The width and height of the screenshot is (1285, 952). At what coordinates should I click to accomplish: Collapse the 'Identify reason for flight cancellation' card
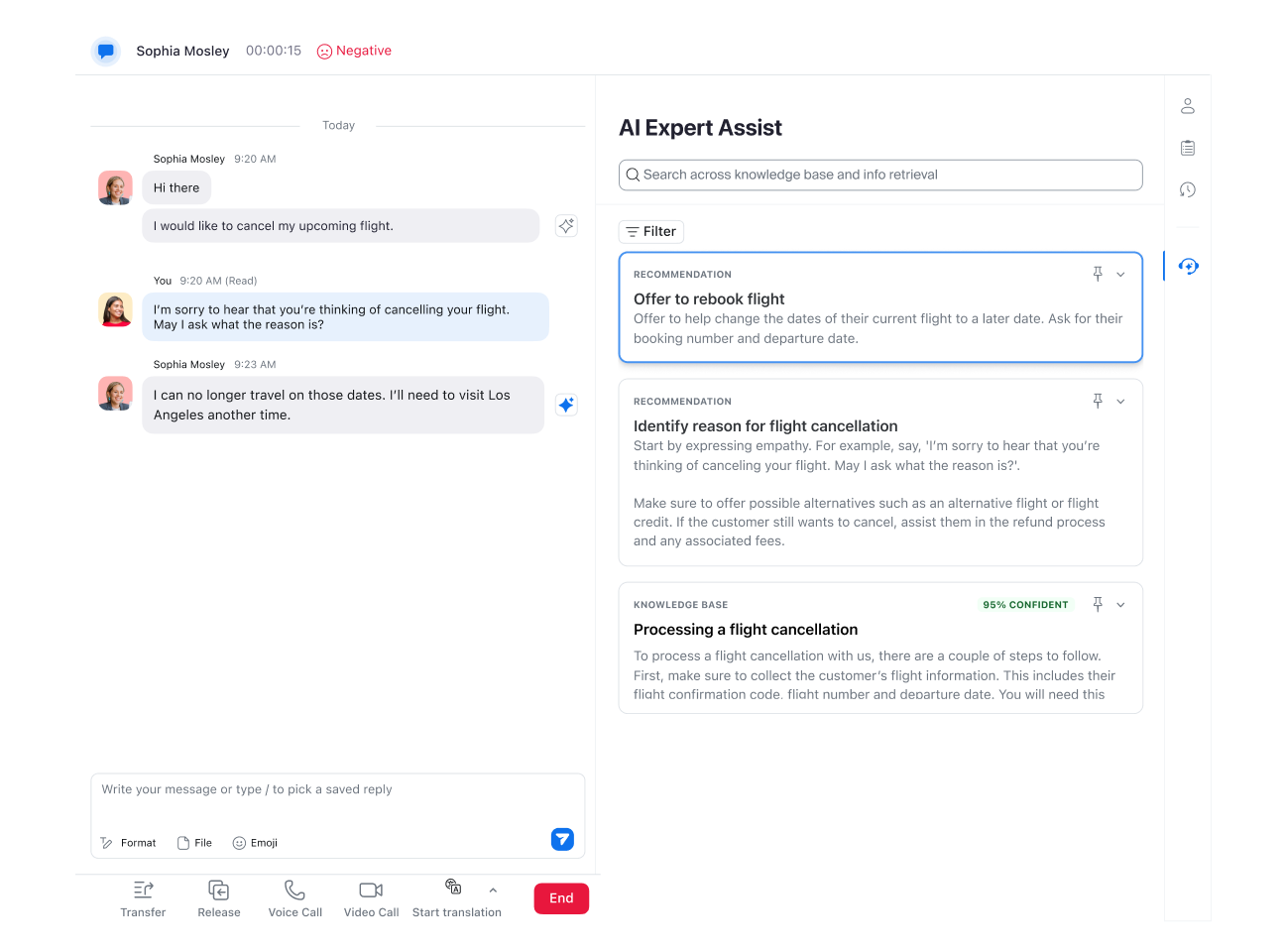1120,401
